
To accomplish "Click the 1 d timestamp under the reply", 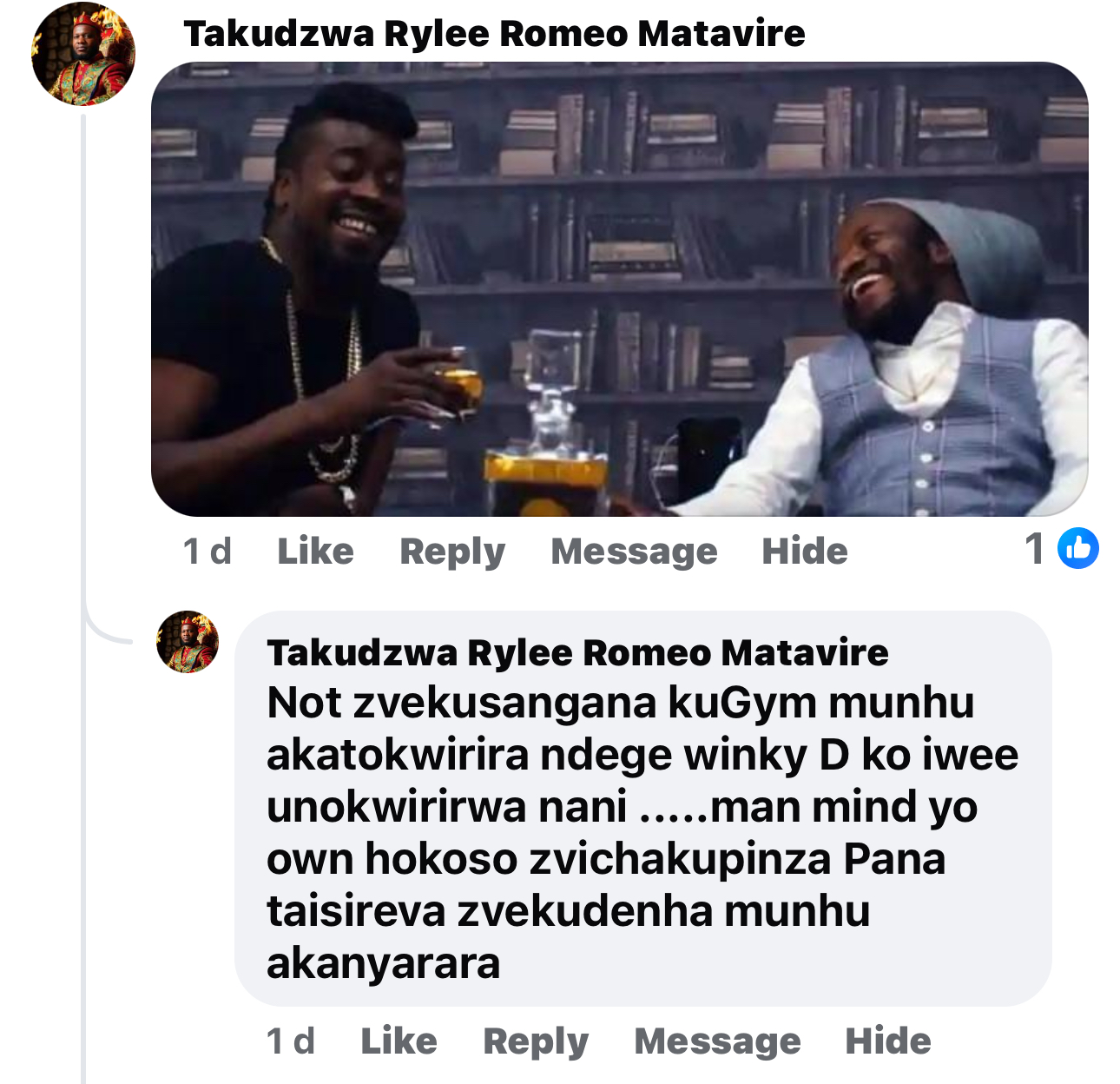I will [291, 1041].
